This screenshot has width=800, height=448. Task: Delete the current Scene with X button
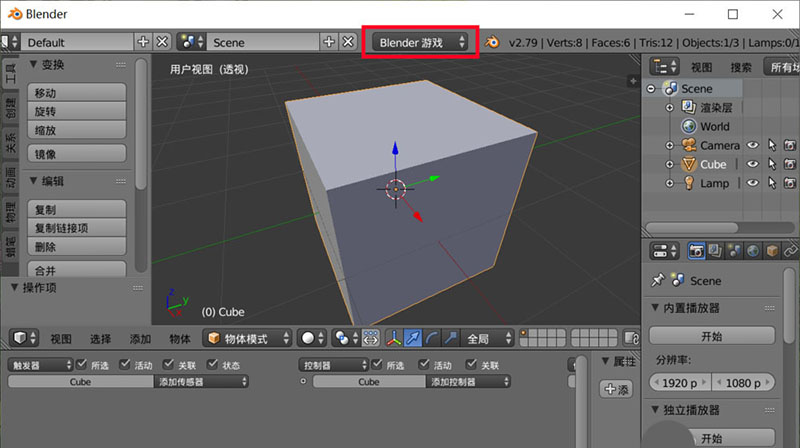[348, 42]
